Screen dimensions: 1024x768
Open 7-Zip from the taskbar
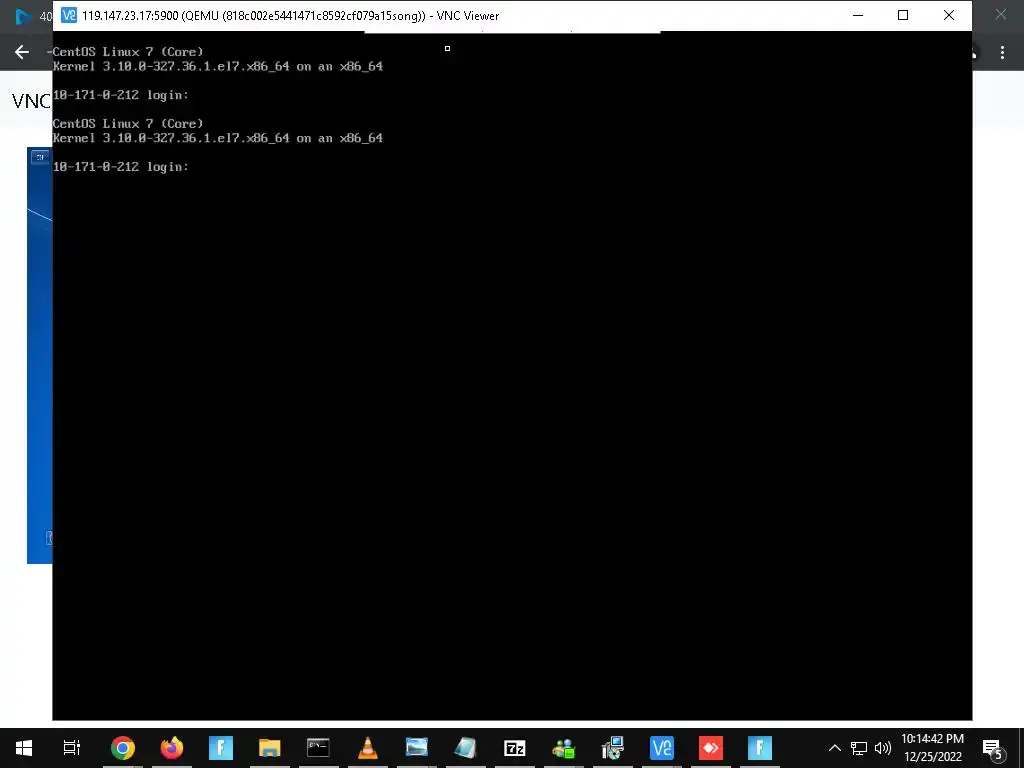[515, 748]
